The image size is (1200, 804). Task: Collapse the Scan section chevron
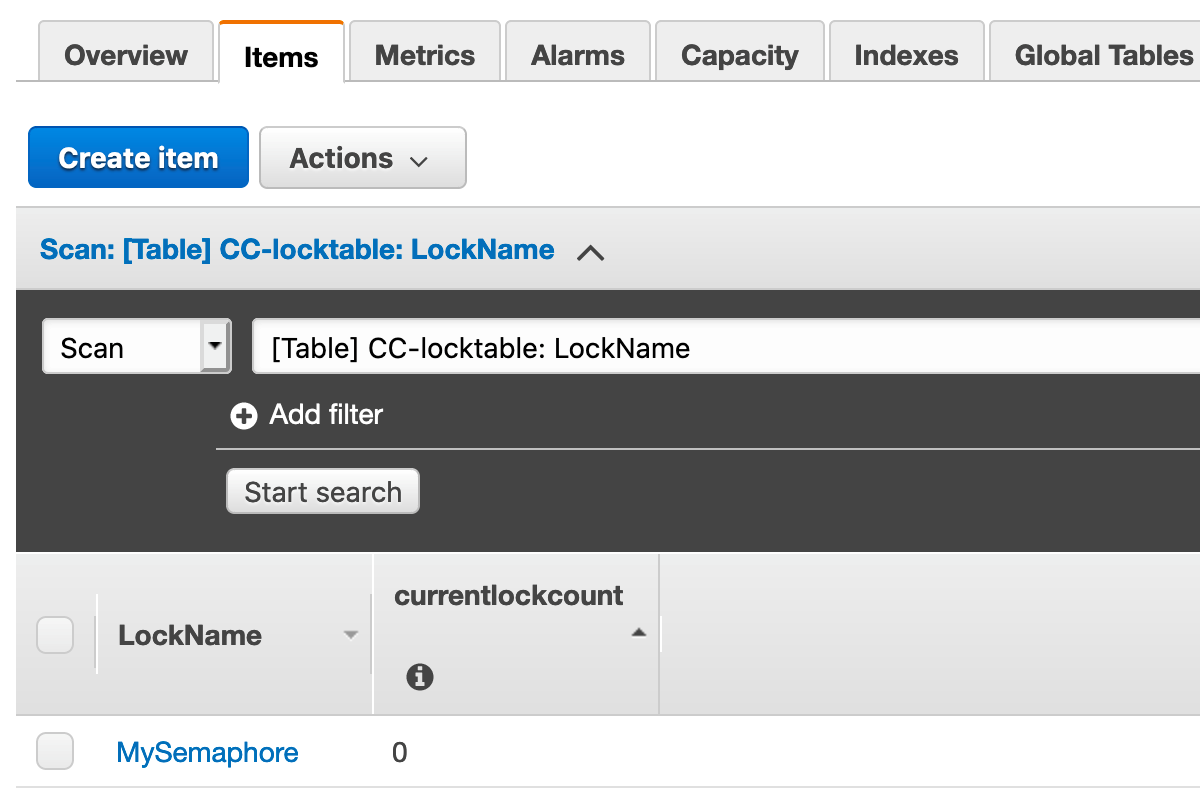[591, 252]
